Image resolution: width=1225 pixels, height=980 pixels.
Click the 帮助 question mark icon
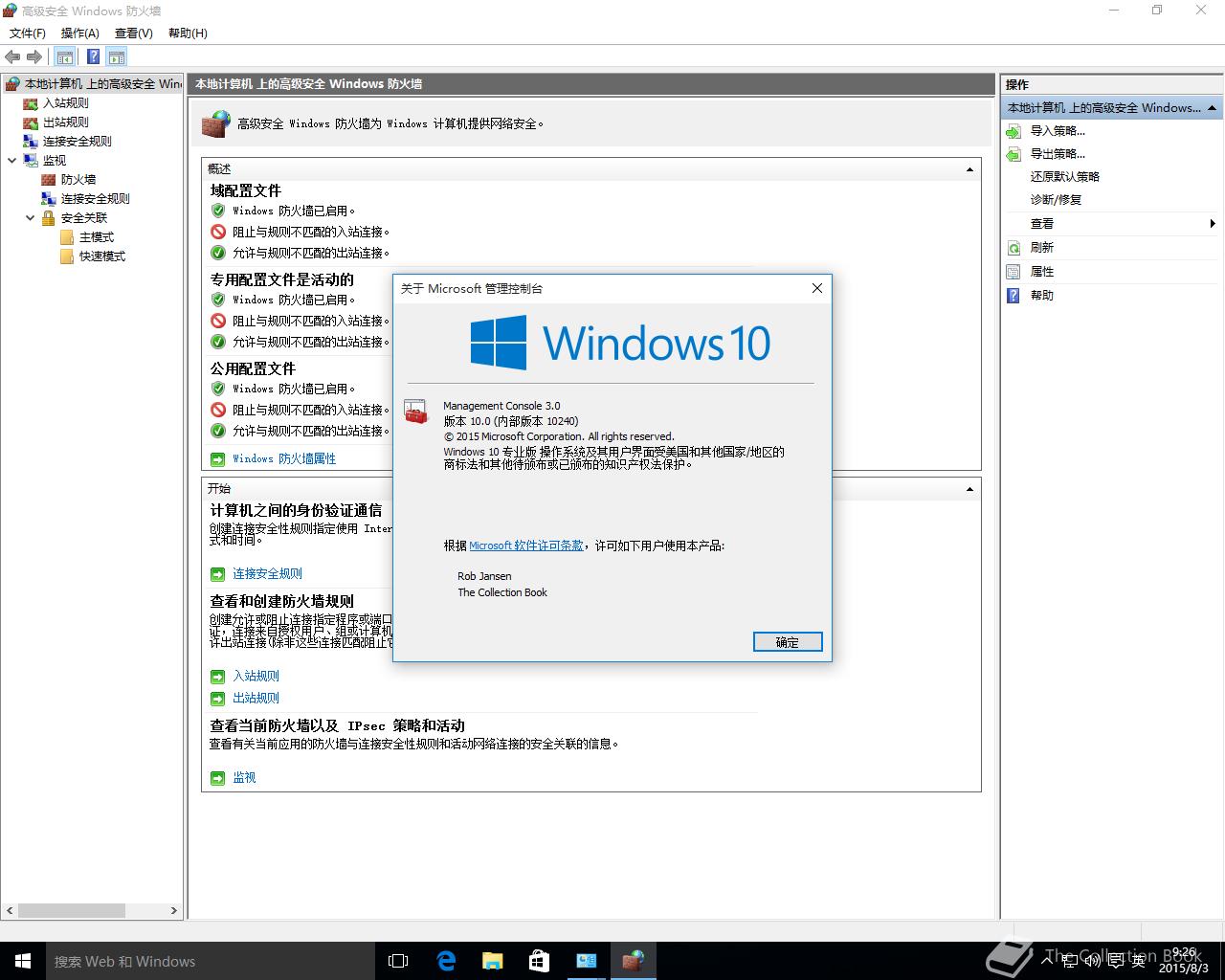pos(1013,296)
